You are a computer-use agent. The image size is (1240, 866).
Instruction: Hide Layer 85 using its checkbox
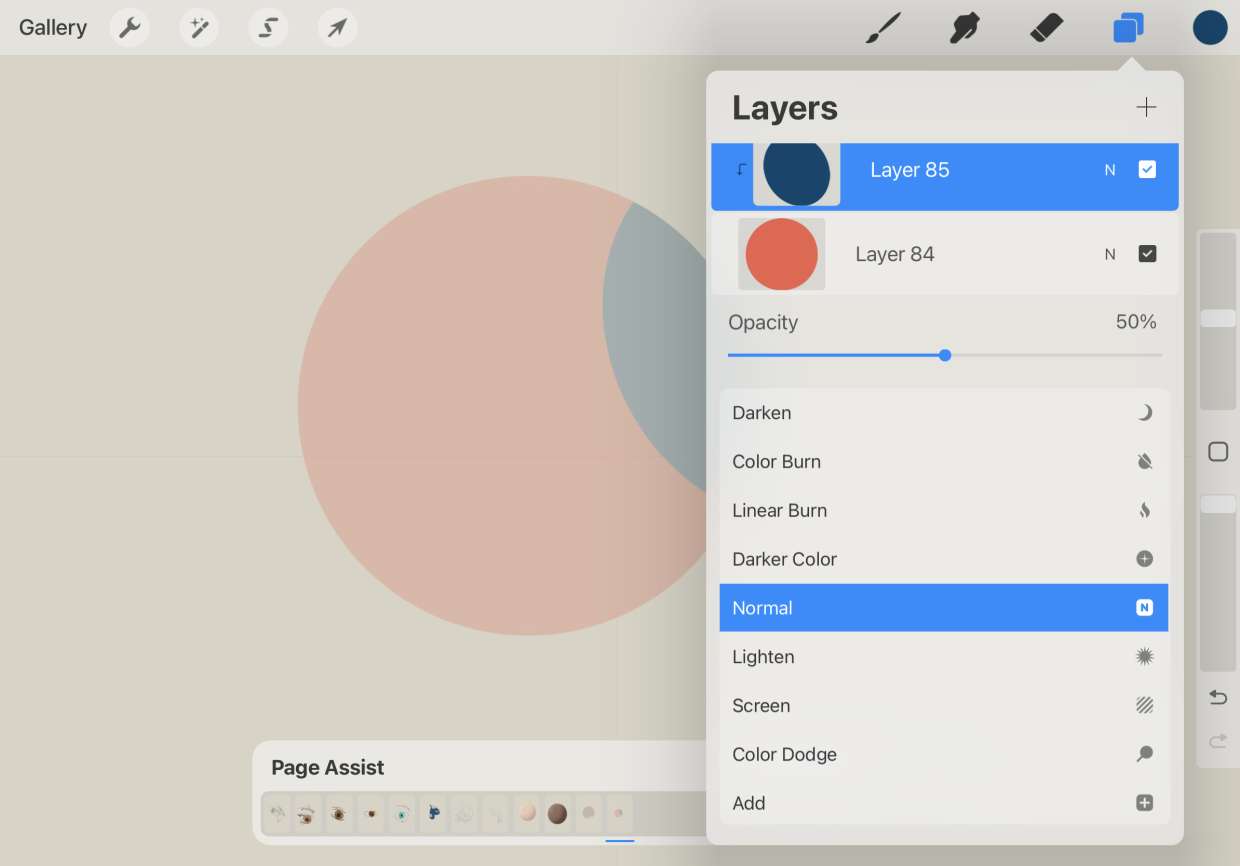(x=1147, y=170)
